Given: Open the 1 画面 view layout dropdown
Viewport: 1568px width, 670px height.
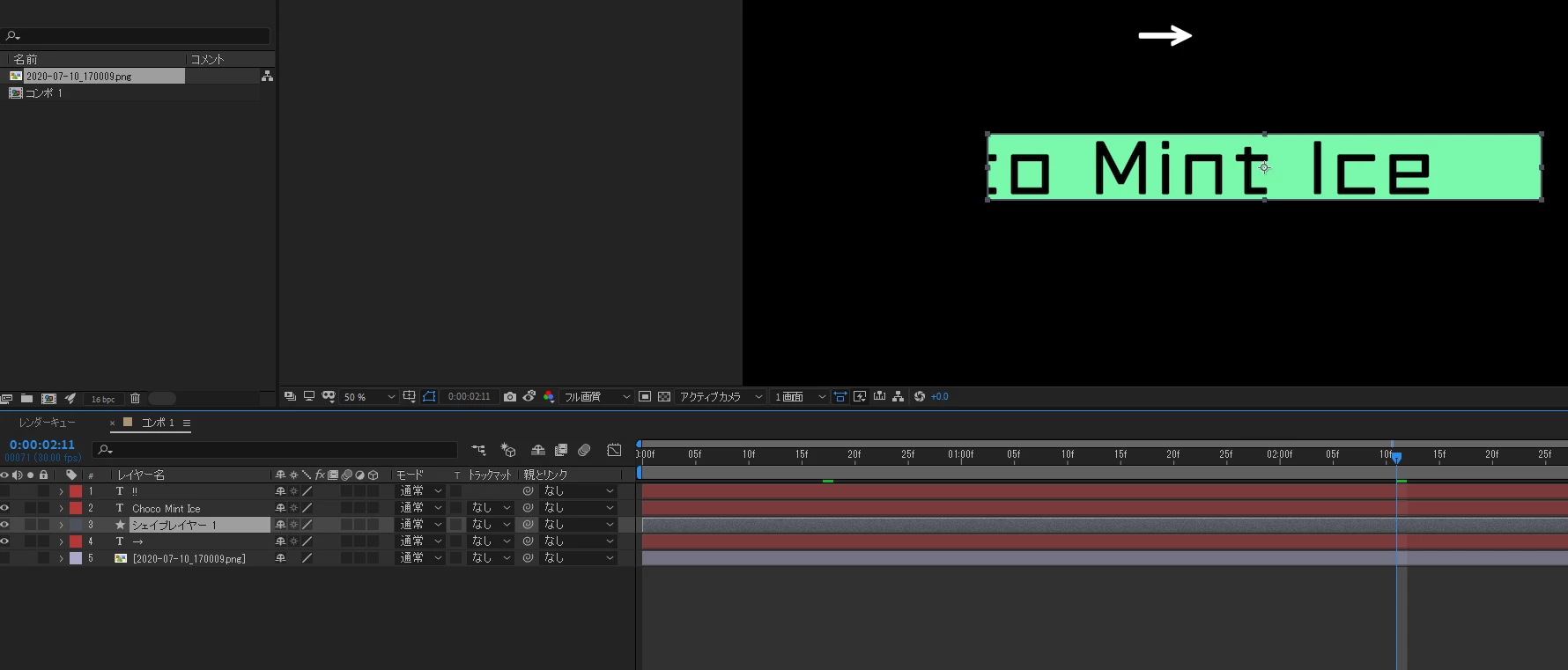Looking at the screenshot, I should (x=800, y=397).
